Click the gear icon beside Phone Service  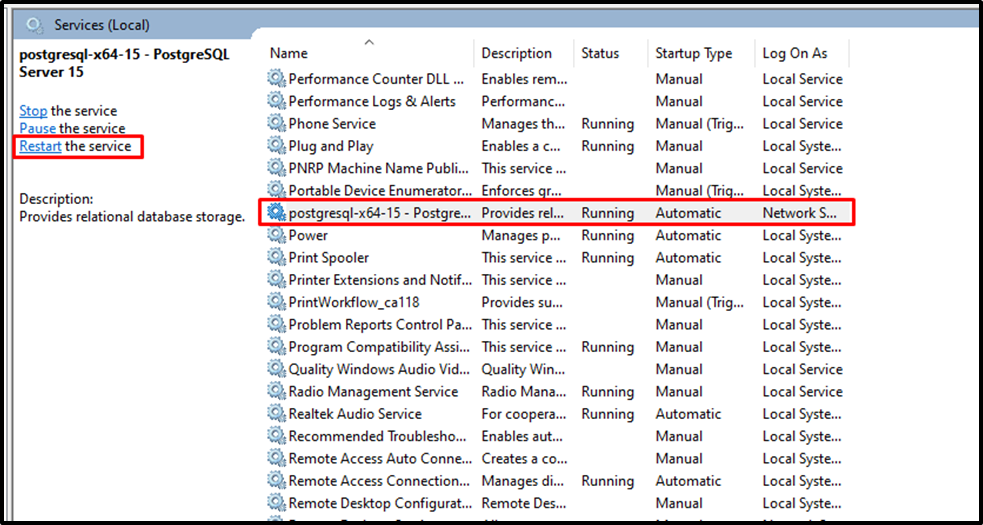pos(276,124)
